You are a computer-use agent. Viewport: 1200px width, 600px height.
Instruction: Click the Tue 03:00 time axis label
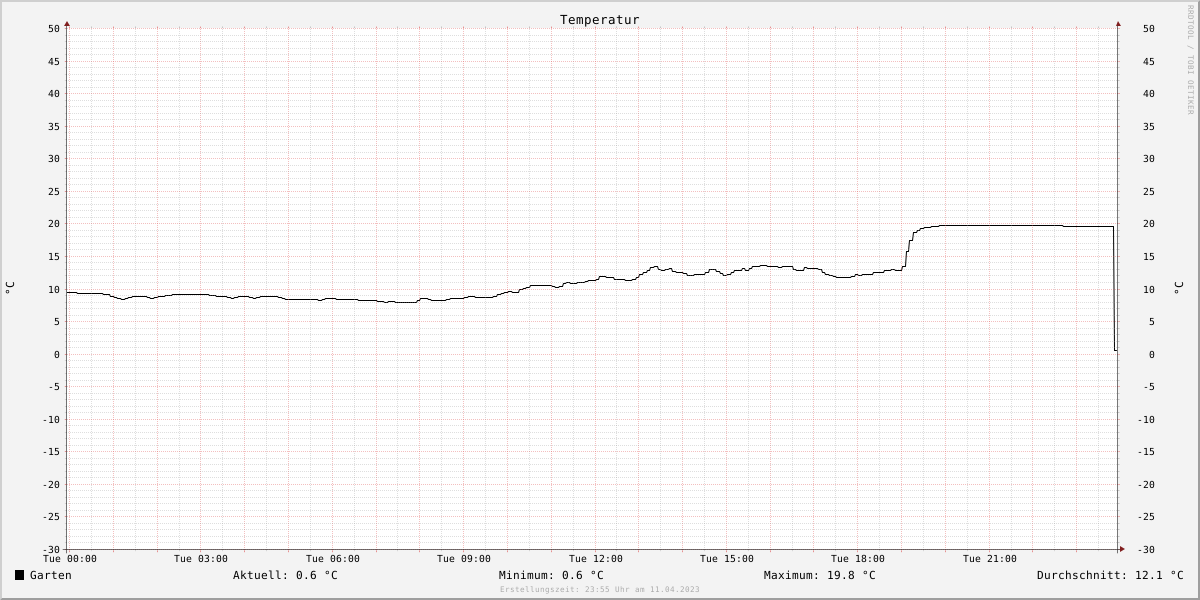tap(201, 559)
